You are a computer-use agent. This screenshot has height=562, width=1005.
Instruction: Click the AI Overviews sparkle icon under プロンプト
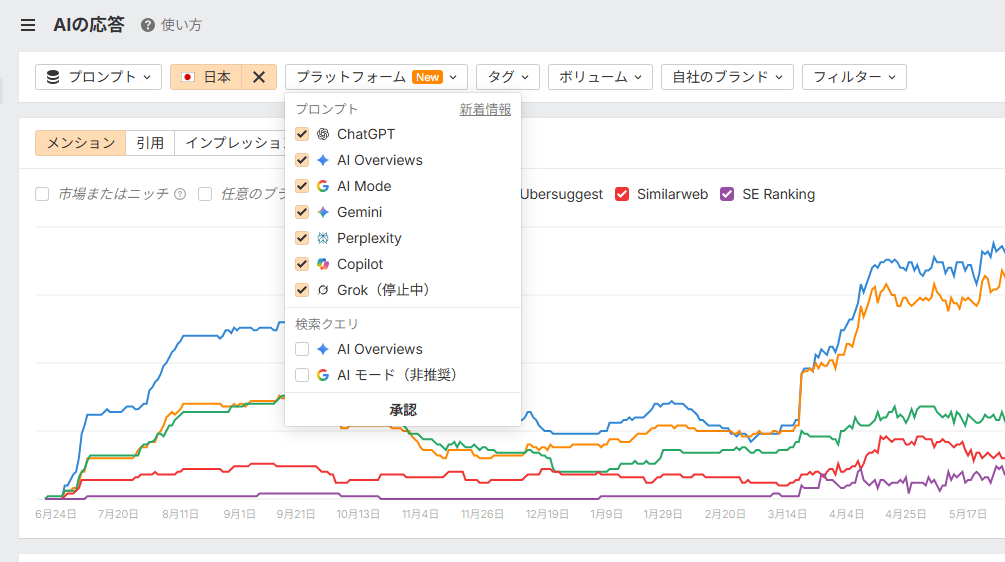(x=323, y=160)
